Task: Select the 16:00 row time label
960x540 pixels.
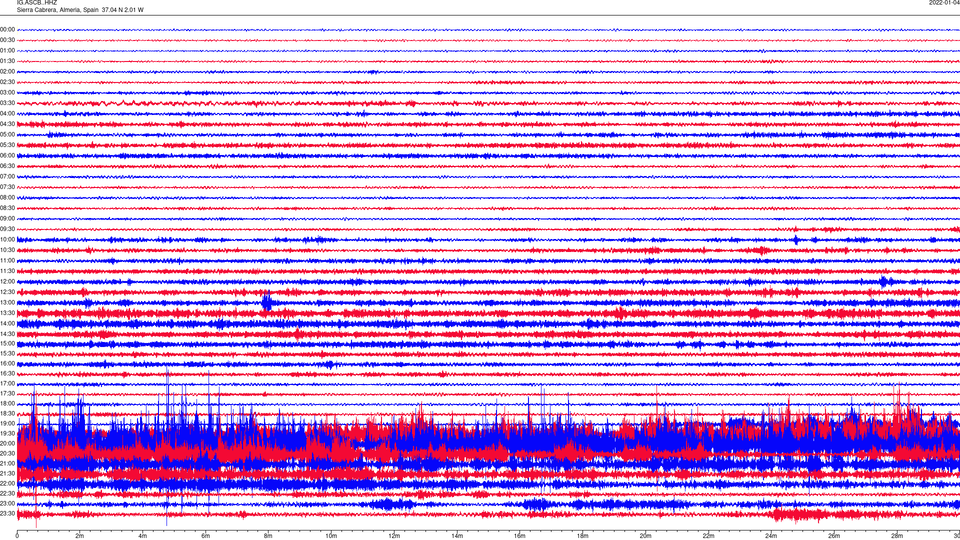Action: (x=7, y=364)
